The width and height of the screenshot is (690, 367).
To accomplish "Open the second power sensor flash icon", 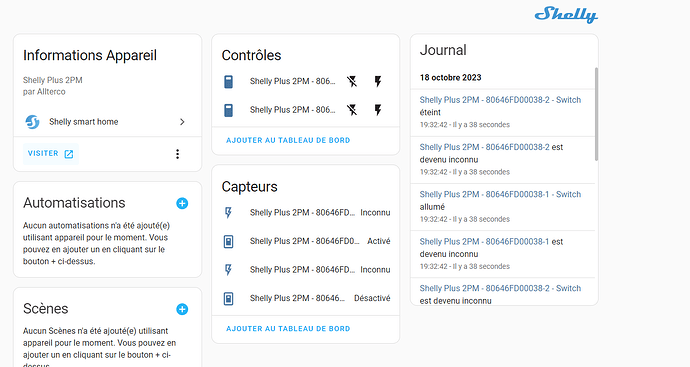I will coord(228,270).
